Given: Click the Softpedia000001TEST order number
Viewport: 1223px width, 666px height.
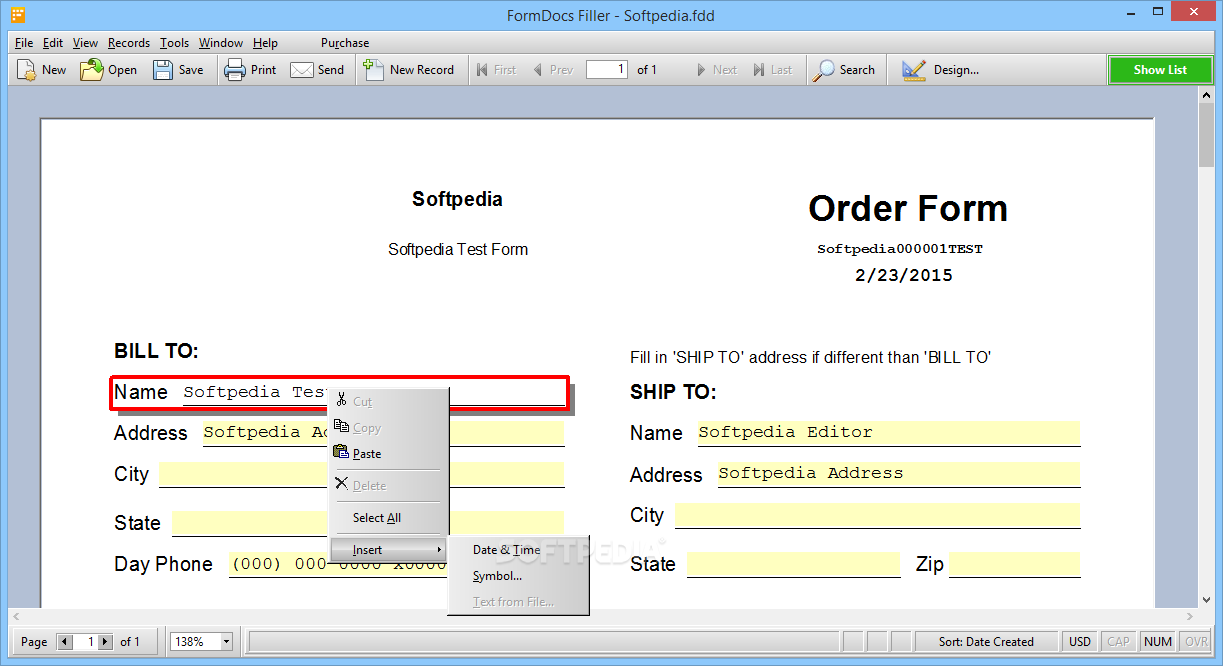Looking at the screenshot, I should [x=900, y=250].
